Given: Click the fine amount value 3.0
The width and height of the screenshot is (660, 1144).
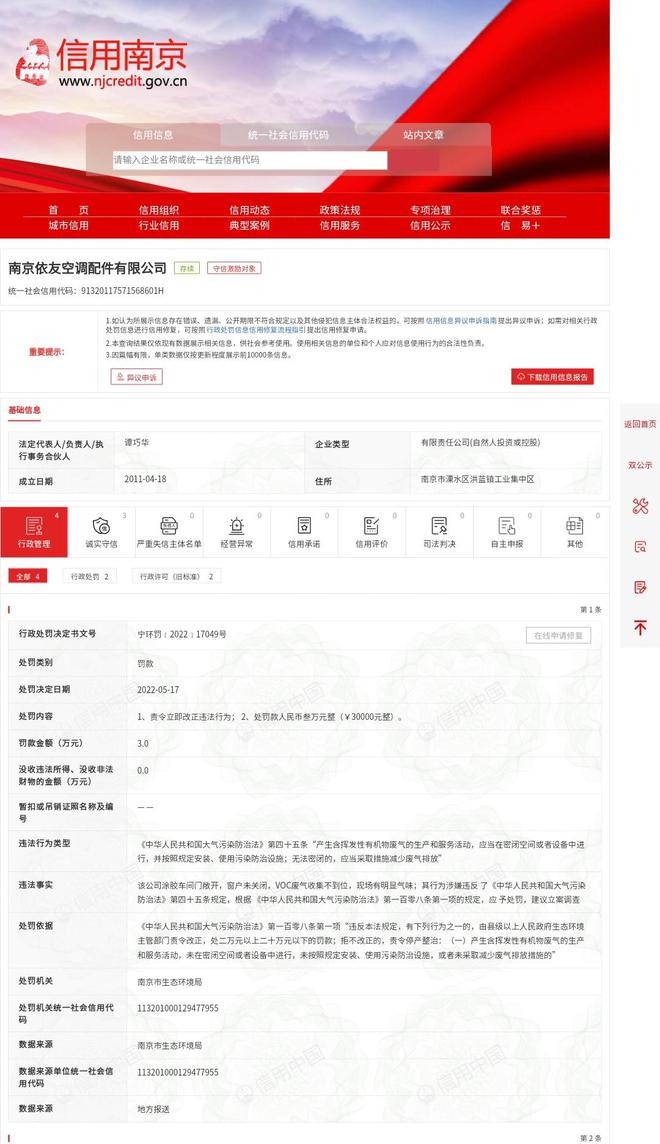Looking at the screenshot, I should click(x=143, y=743).
